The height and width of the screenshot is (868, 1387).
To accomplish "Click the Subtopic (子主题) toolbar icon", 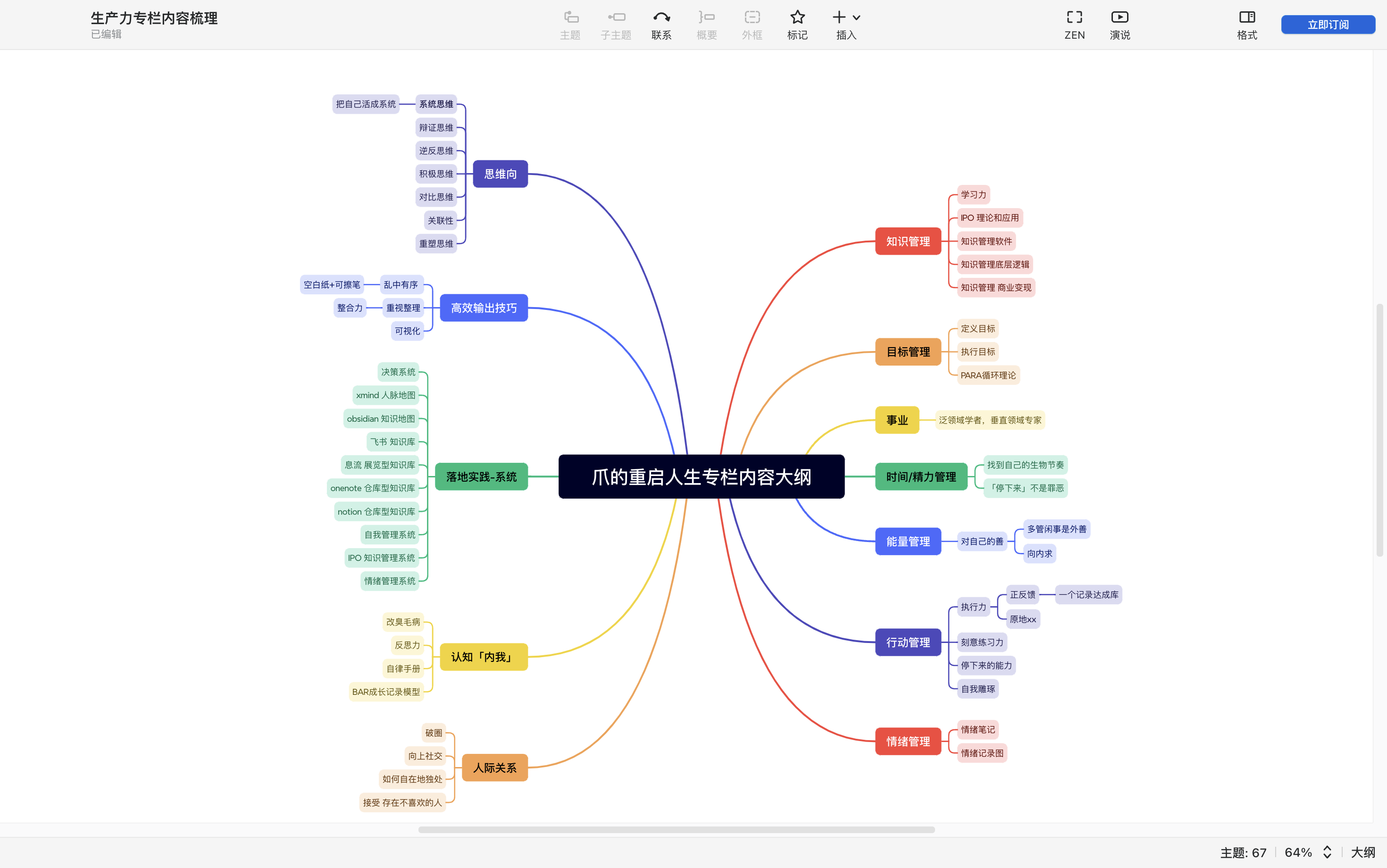I will click(x=616, y=18).
